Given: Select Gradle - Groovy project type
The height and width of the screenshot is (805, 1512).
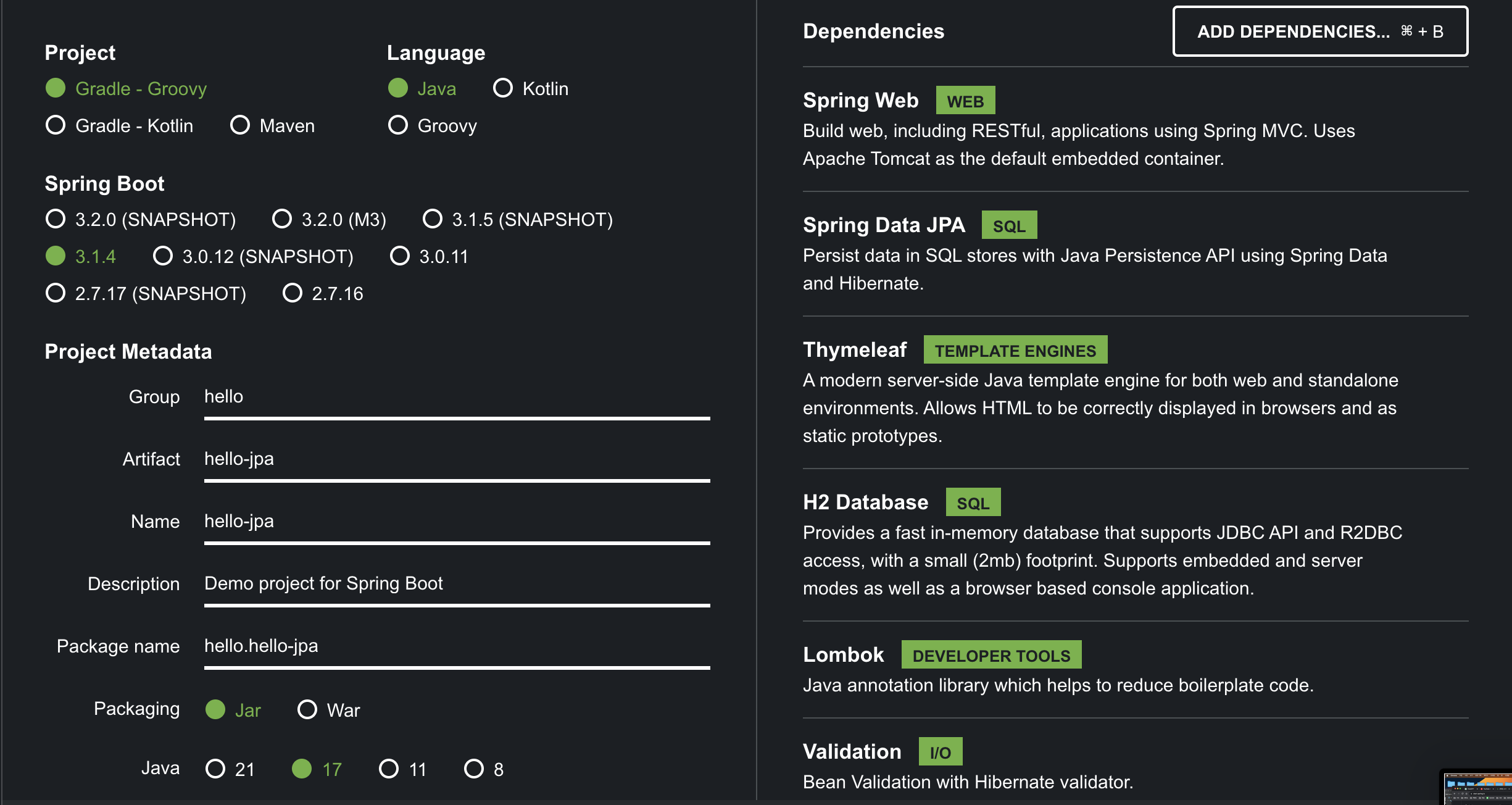Looking at the screenshot, I should 126,89.
